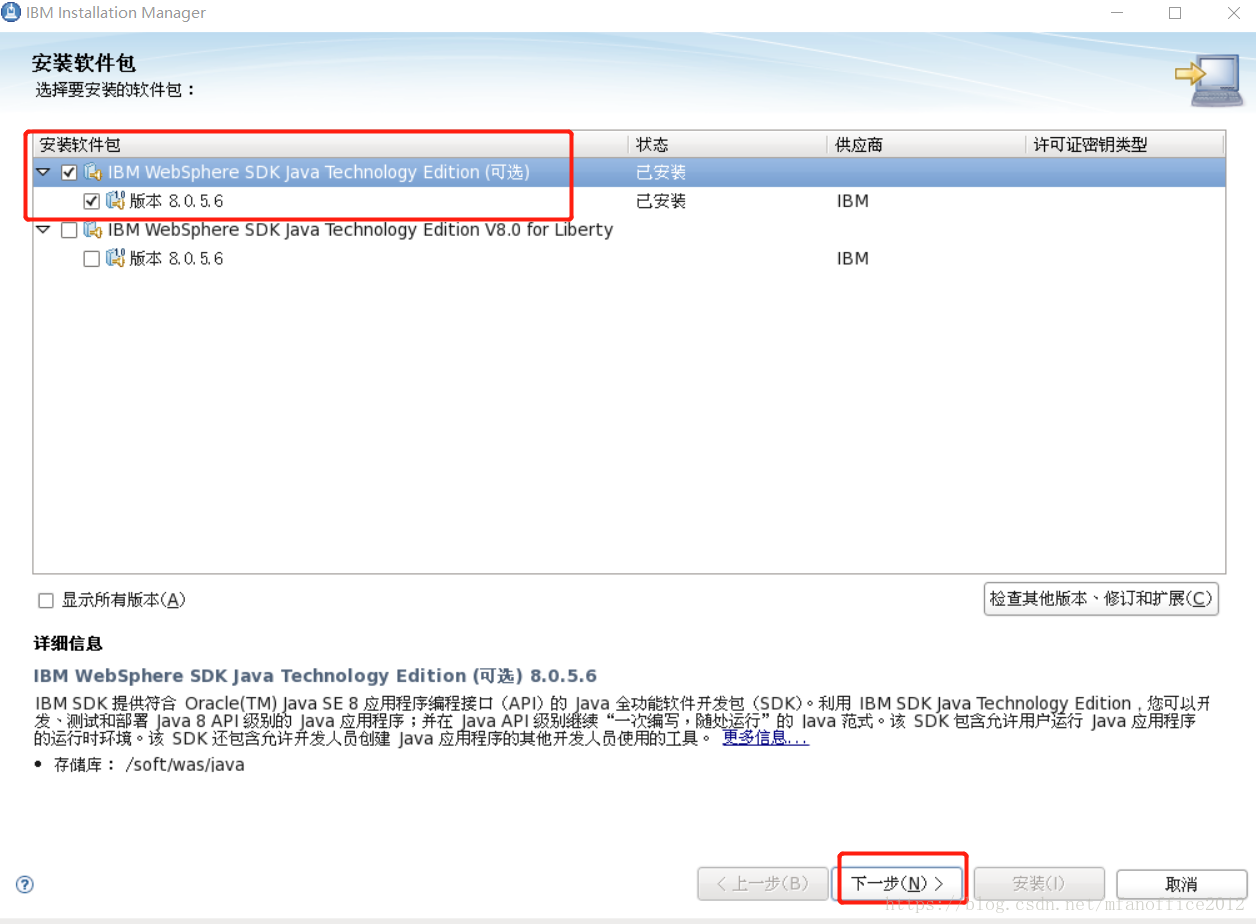This screenshot has width=1256, height=924.
Task: Click the 安装软件包 column header
Action: [330, 145]
